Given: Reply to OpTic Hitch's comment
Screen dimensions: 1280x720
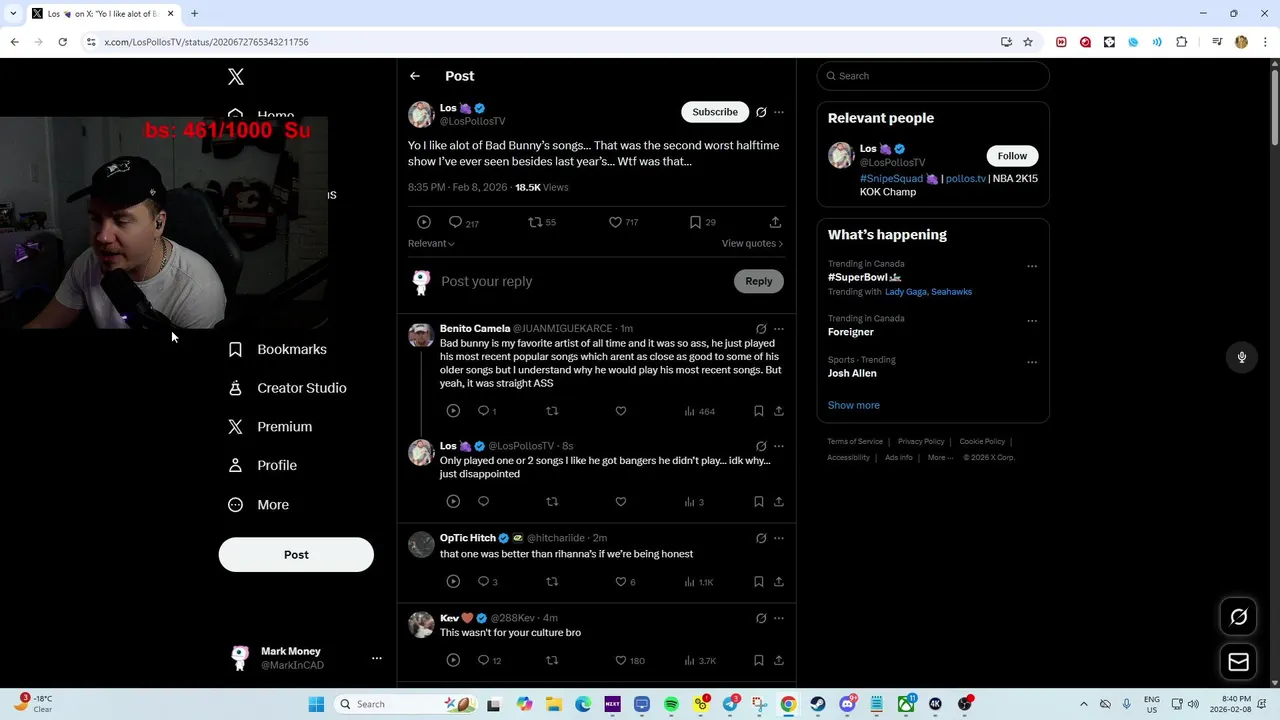Looking at the screenshot, I should [487, 582].
